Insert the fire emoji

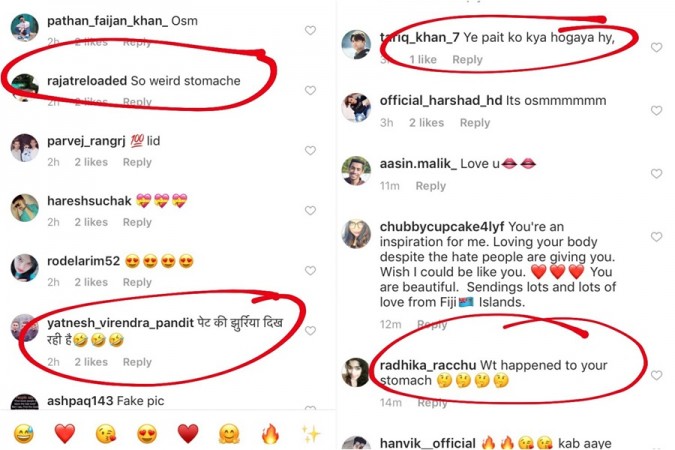pyautogui.click(x=270, y=434)
